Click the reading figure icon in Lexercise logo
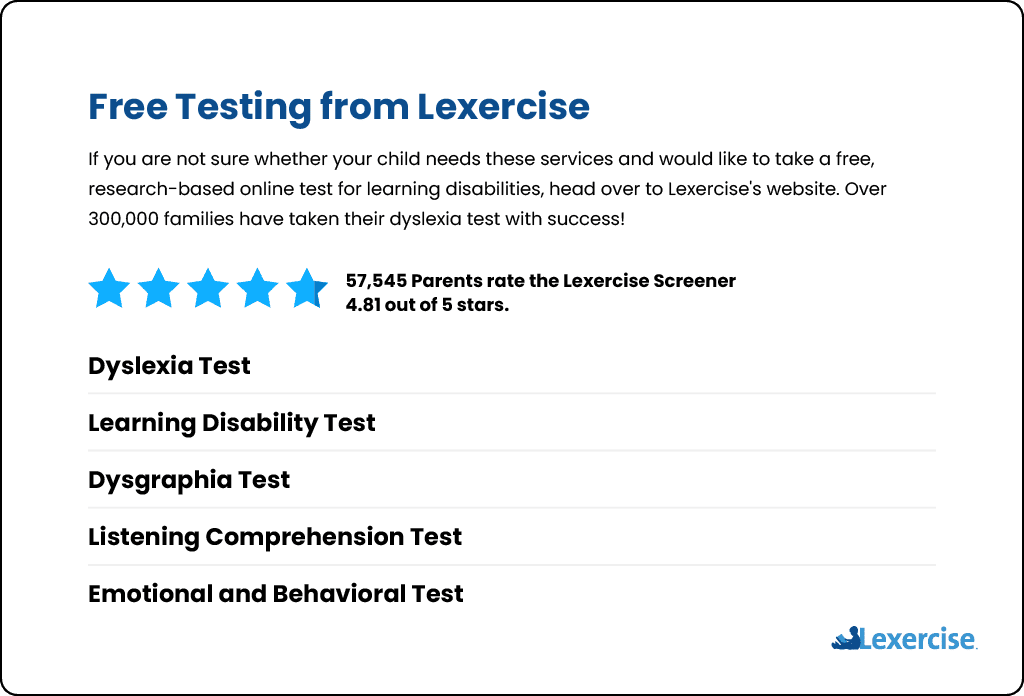This screenshot has height=696, width=1024. click(x=846, y=638)
